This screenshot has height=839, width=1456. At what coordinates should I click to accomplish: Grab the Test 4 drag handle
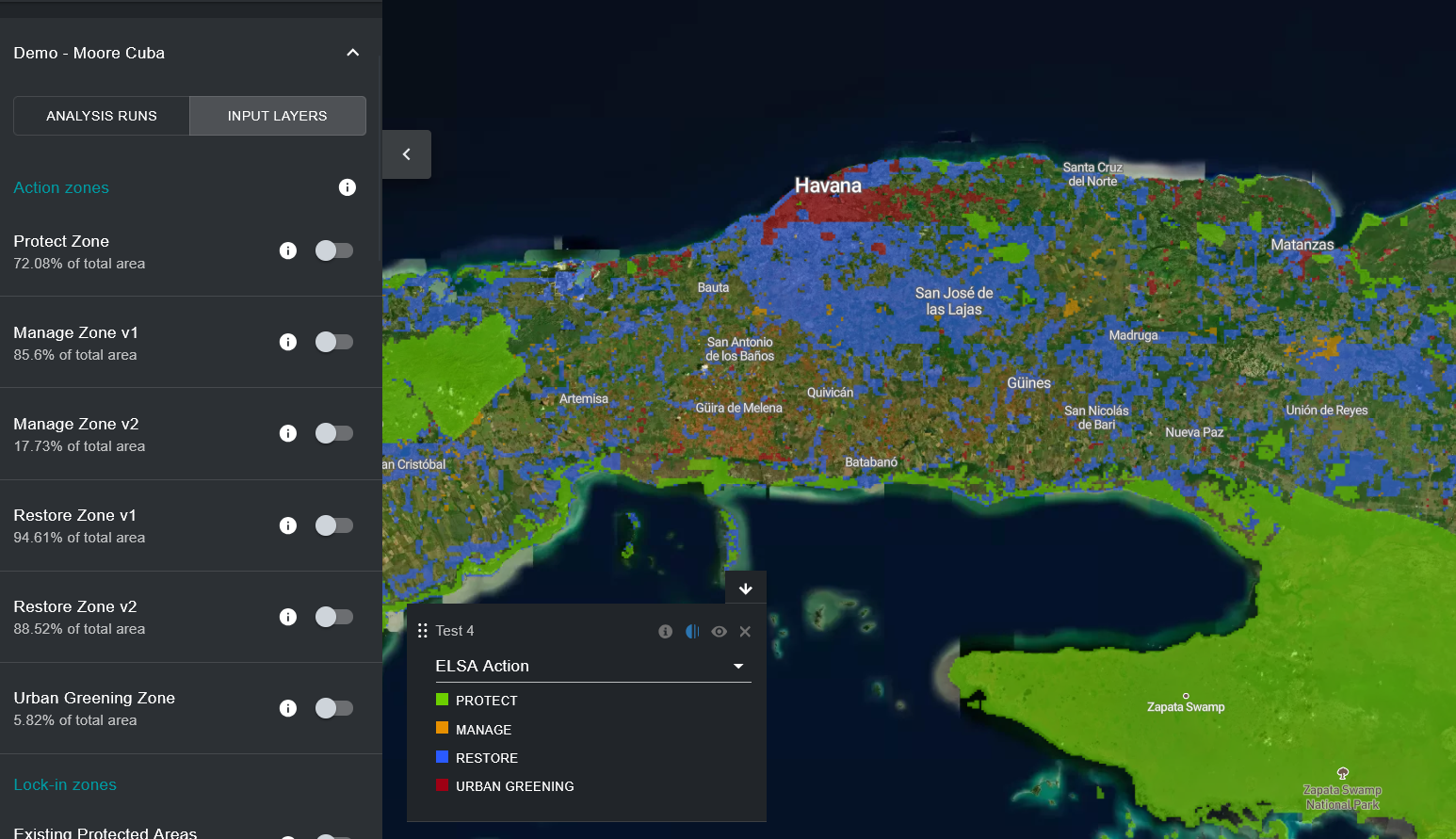tap(423, 631)
